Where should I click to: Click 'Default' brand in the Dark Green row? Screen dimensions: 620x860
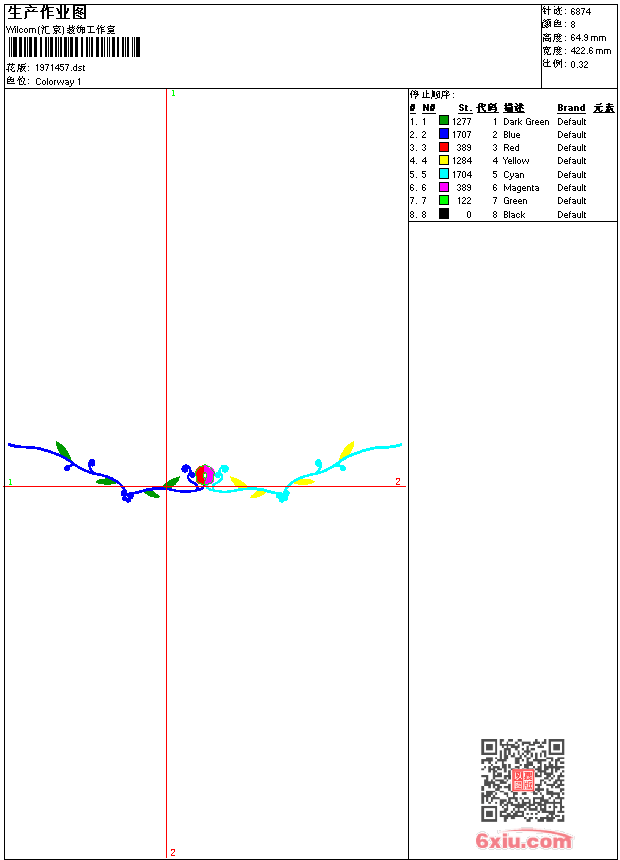pos(572,122)
